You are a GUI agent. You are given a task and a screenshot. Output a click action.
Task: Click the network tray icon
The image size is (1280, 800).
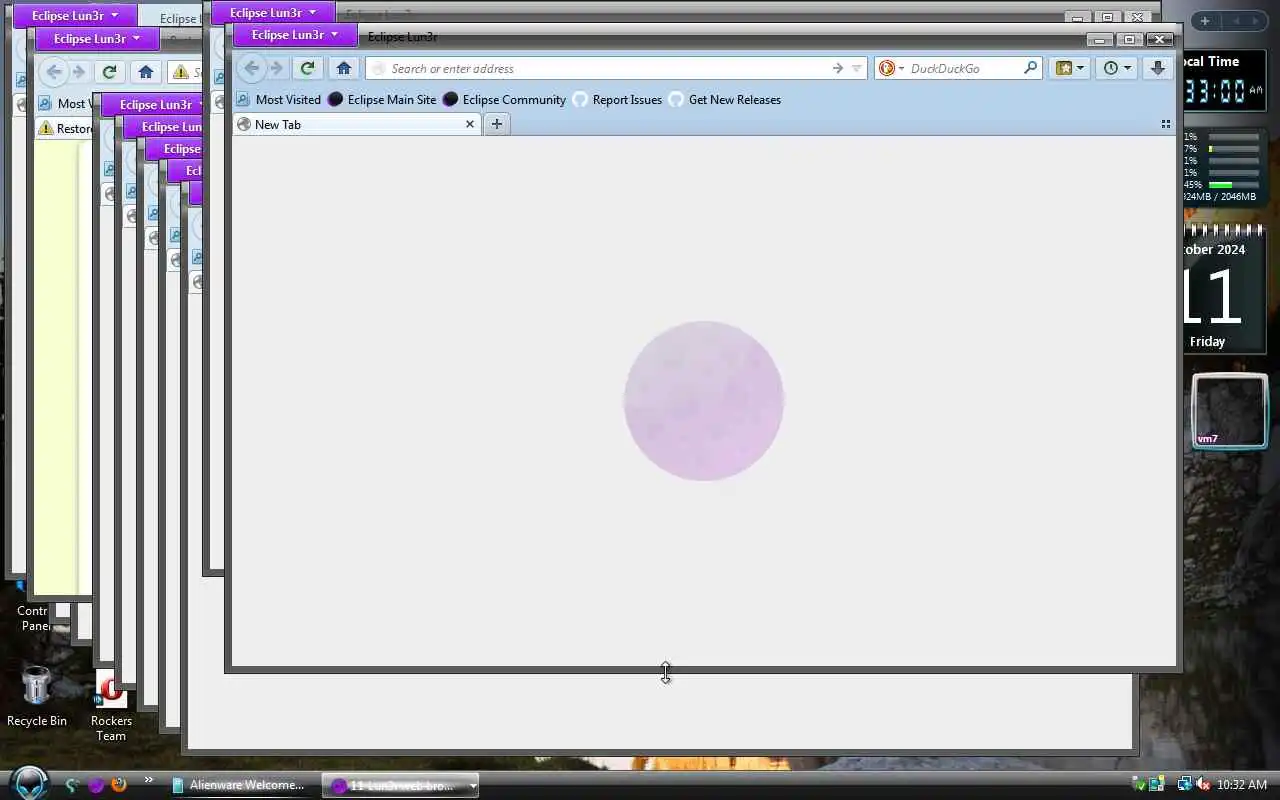point(1185,785)
